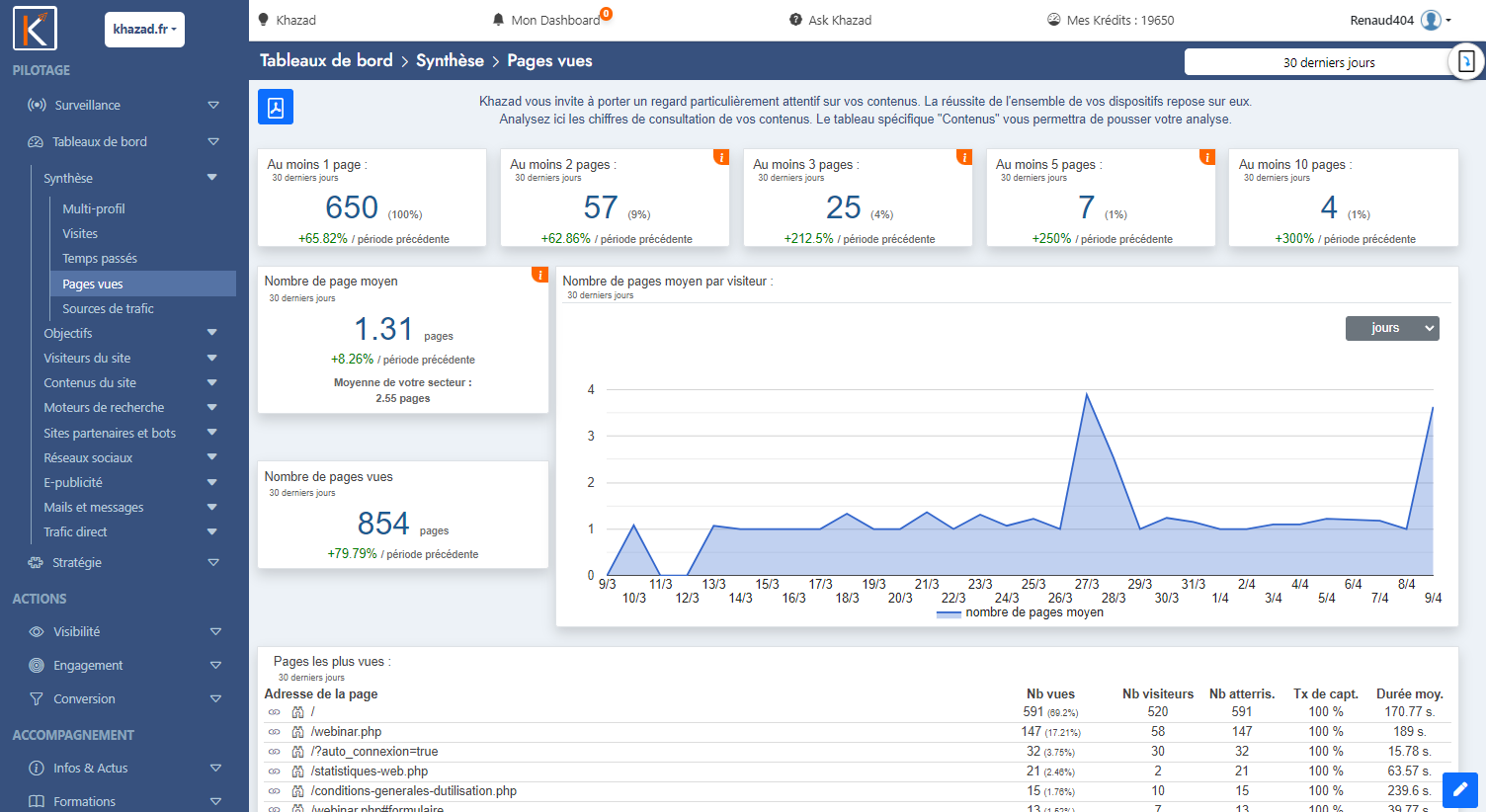Expand the E-publicité arrow
1486x812 pixels.
coord(211,482)
